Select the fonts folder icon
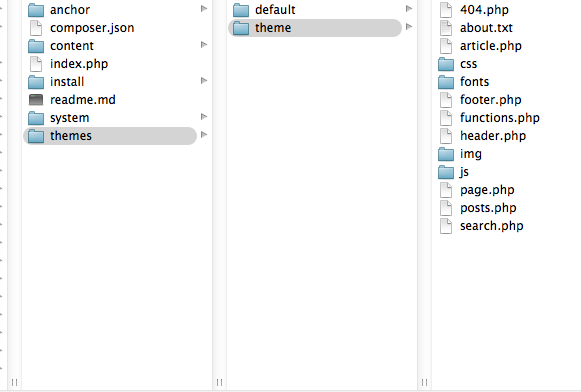581x392 pixels. pos(446,82)
